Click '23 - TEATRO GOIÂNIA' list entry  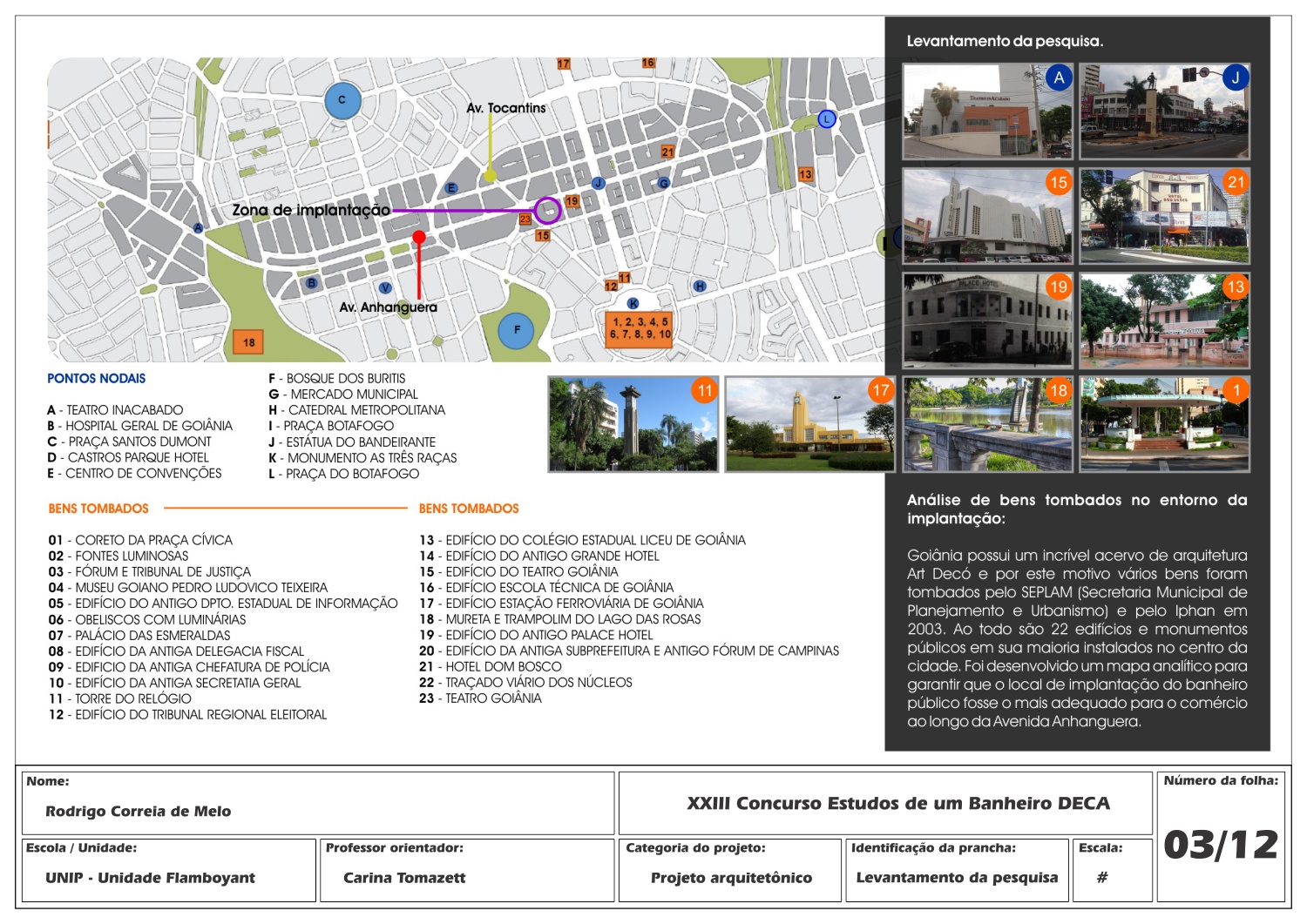pyautogui.click(x=480, y=698)
